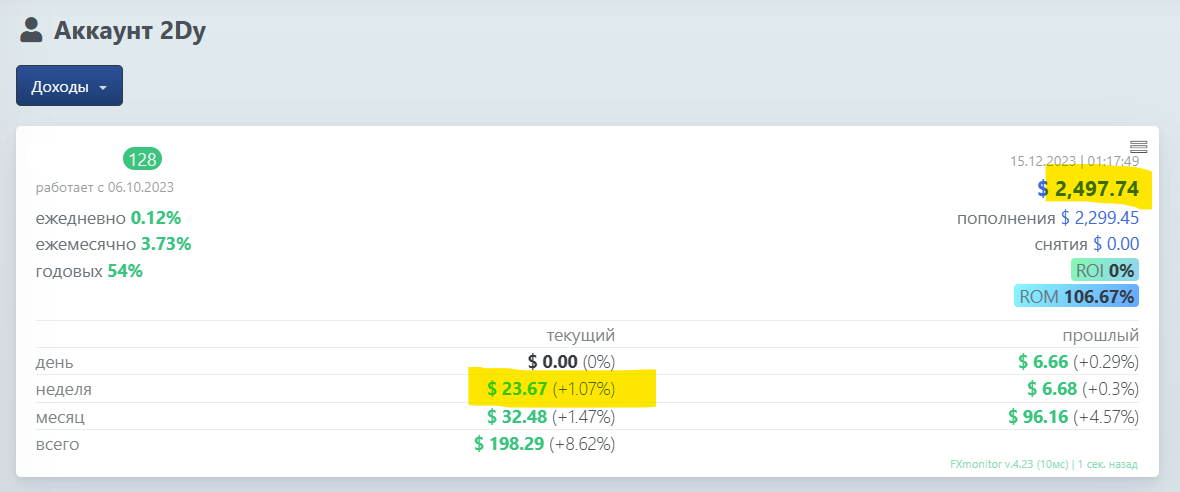Click the Аккаунт 2Dy heading
The height and width of the screenshot is (492, 1180).
pos(129,32)
